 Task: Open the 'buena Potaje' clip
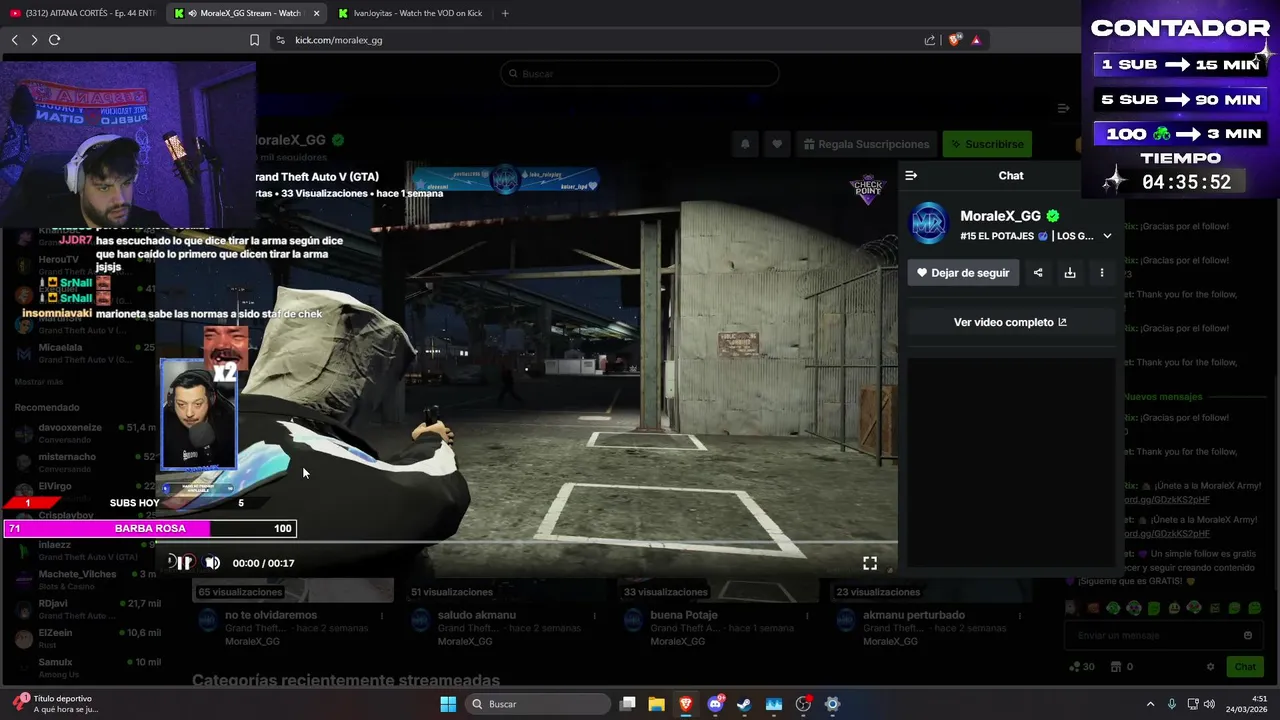tap(684, 615)
